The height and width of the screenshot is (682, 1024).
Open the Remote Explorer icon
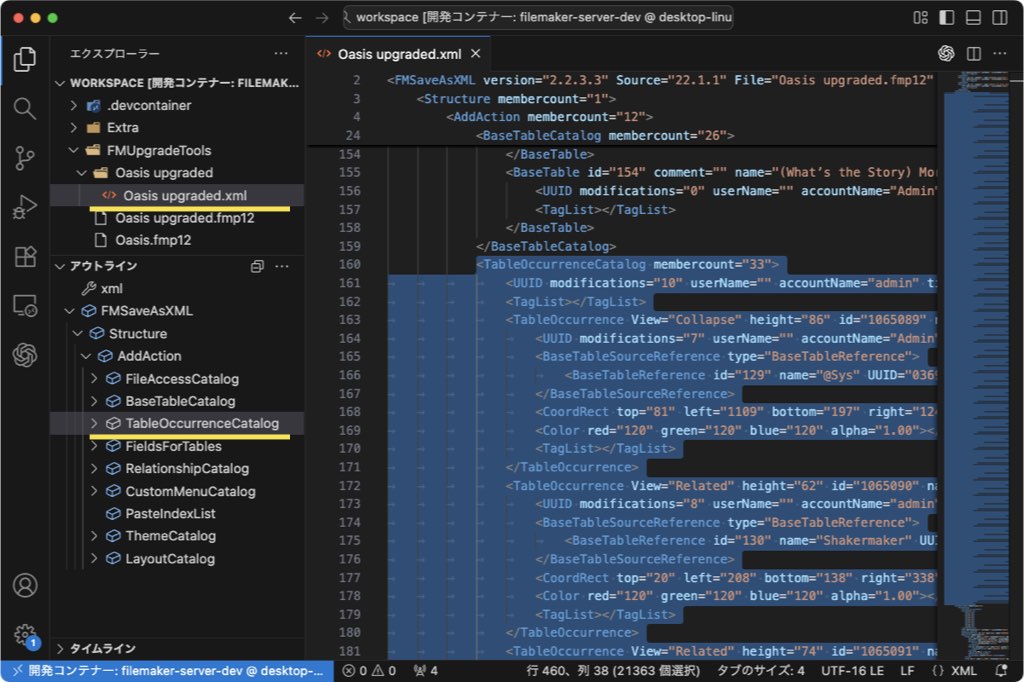(25, 306)
